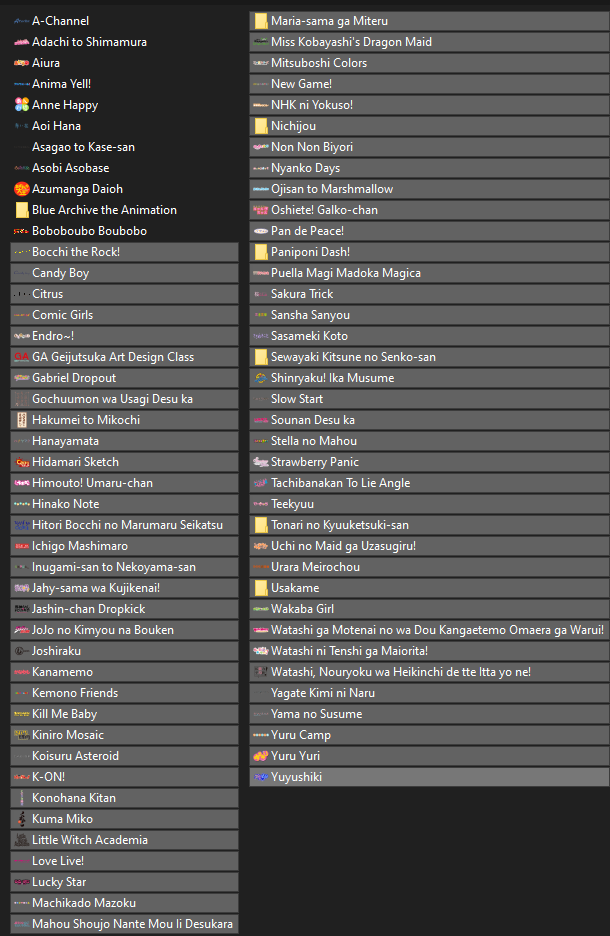
Task: Select Miss Kobayashi's Dragon Maid row
Action: [429, 42]
